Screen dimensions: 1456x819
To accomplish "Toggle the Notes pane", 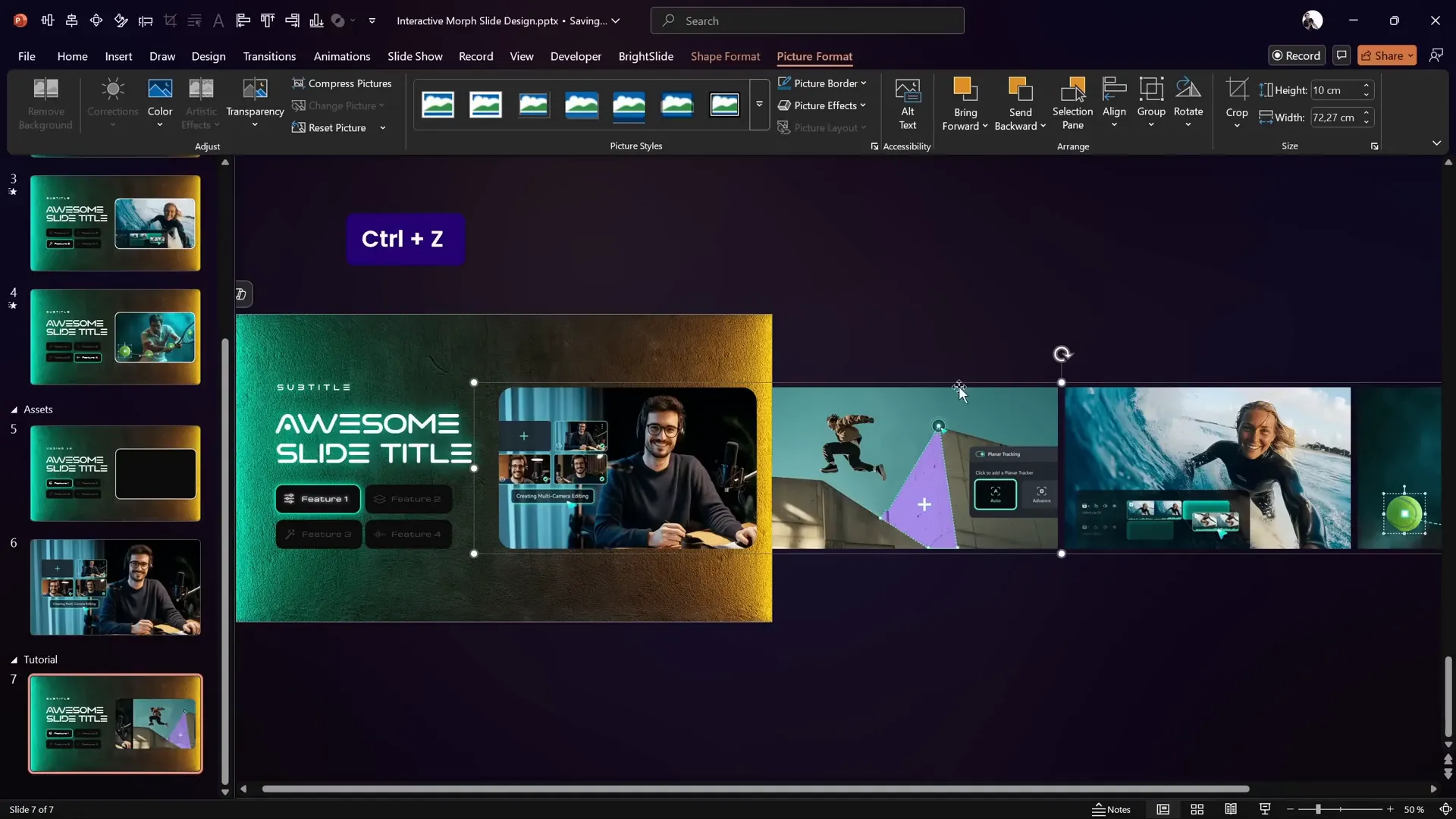I will (1111, 809).
